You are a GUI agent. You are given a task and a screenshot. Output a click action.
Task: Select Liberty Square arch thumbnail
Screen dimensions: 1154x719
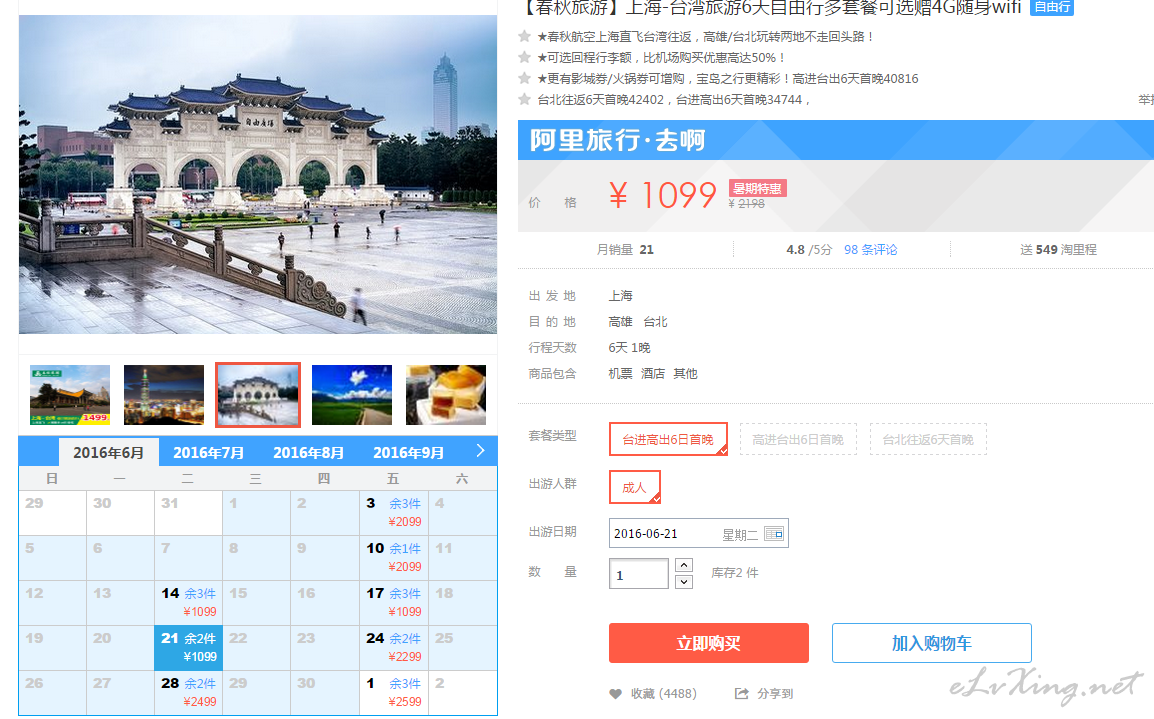tap(258, 395)
